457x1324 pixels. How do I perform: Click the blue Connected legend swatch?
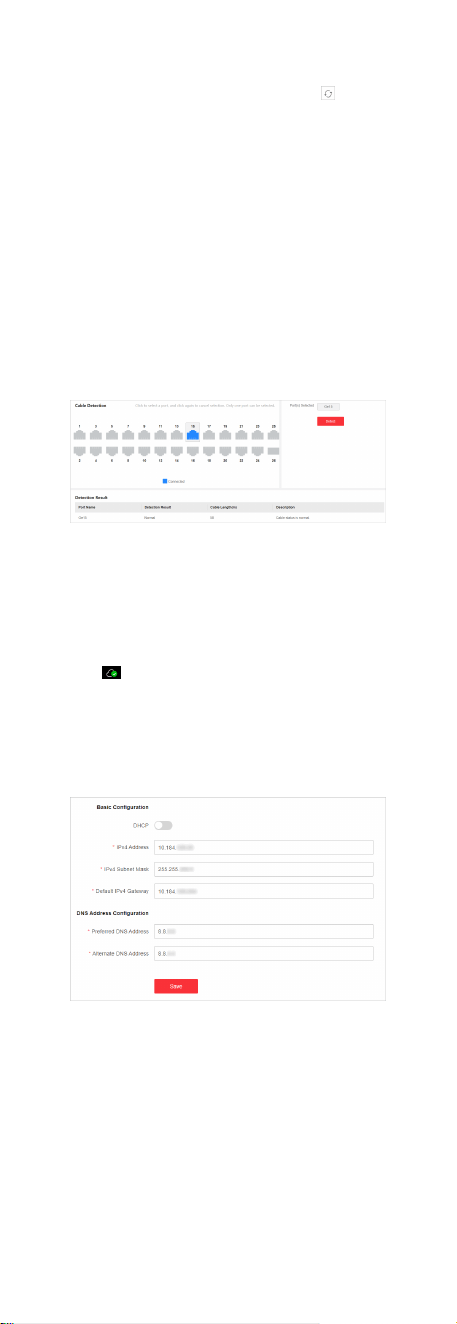tap(165, 480)
